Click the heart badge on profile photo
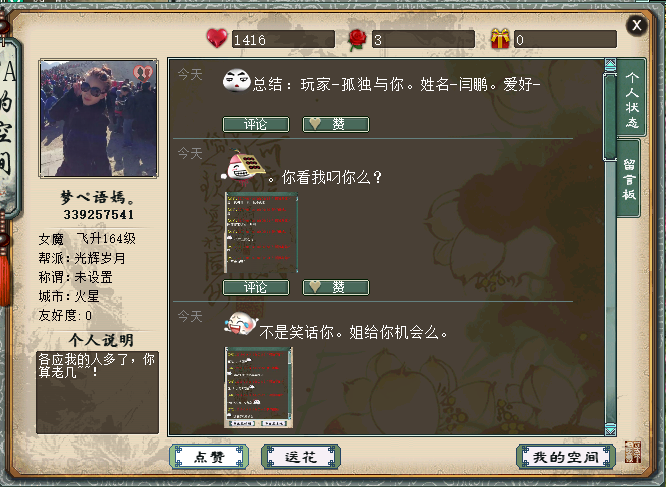 pyautogui.click(x=143, y=73)
